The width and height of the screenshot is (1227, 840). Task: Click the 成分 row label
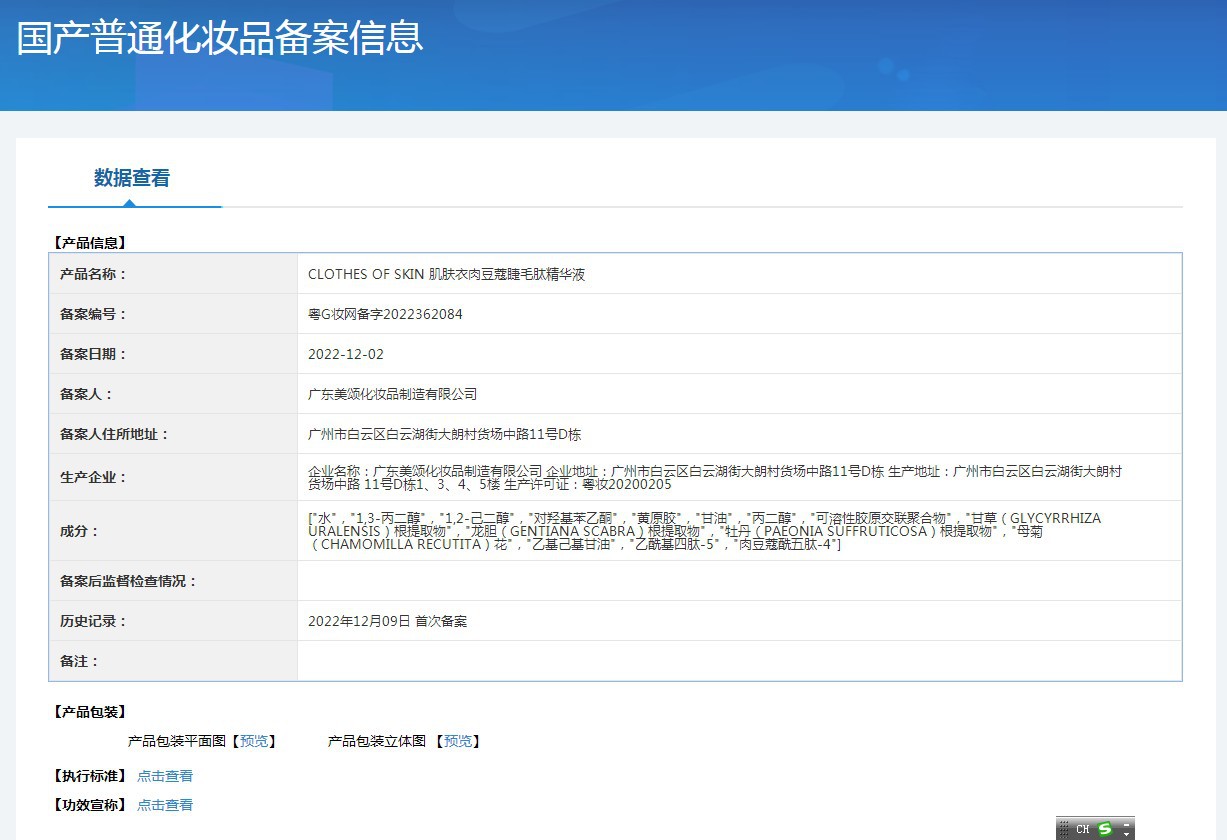point(80,531)
